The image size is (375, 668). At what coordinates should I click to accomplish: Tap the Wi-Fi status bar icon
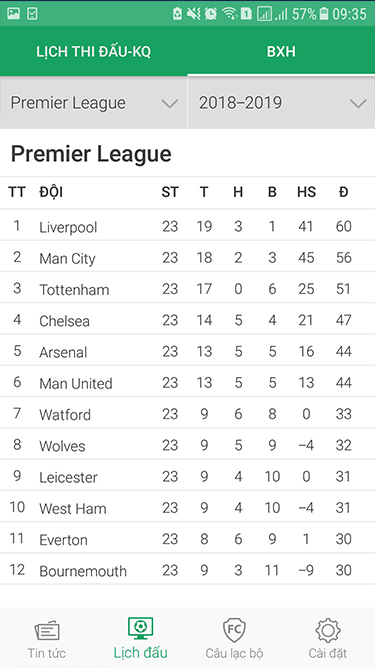point(230,14)
